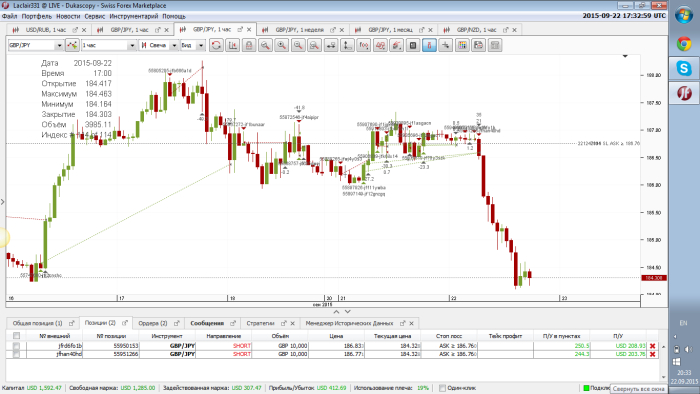700x394 pixels.
Task: Click the highlighted blue toolbar icon
Action: click(x=429, y=45)
